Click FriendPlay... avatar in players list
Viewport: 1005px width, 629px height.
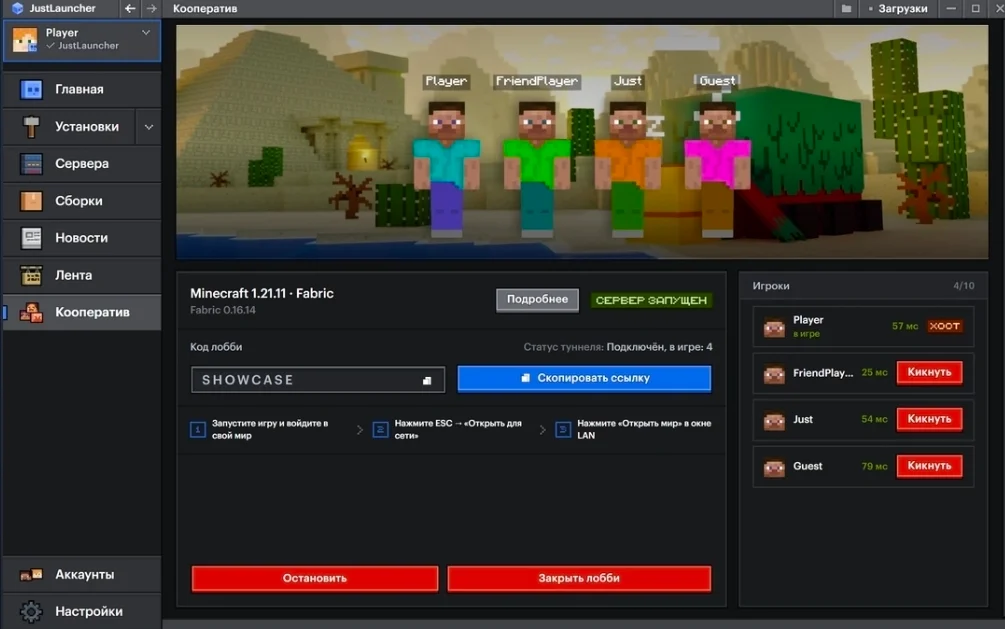coord(774,374)
